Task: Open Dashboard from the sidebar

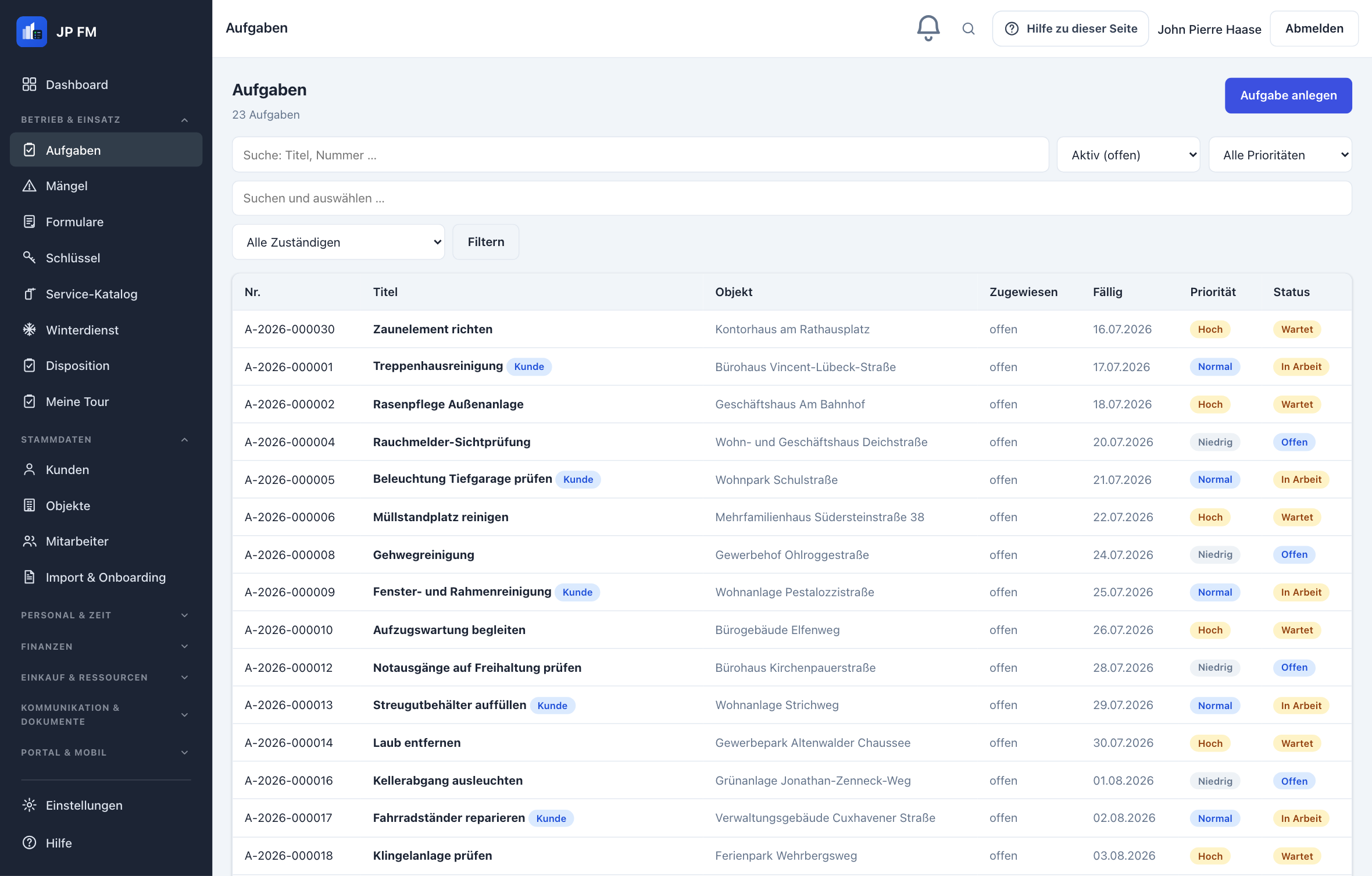Action: 106,84
